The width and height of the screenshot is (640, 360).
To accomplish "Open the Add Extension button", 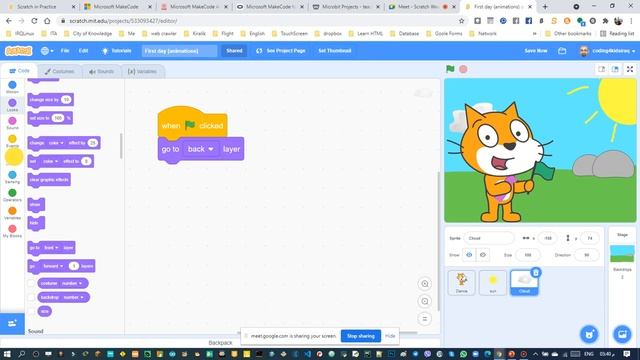I will coord(12,324).
